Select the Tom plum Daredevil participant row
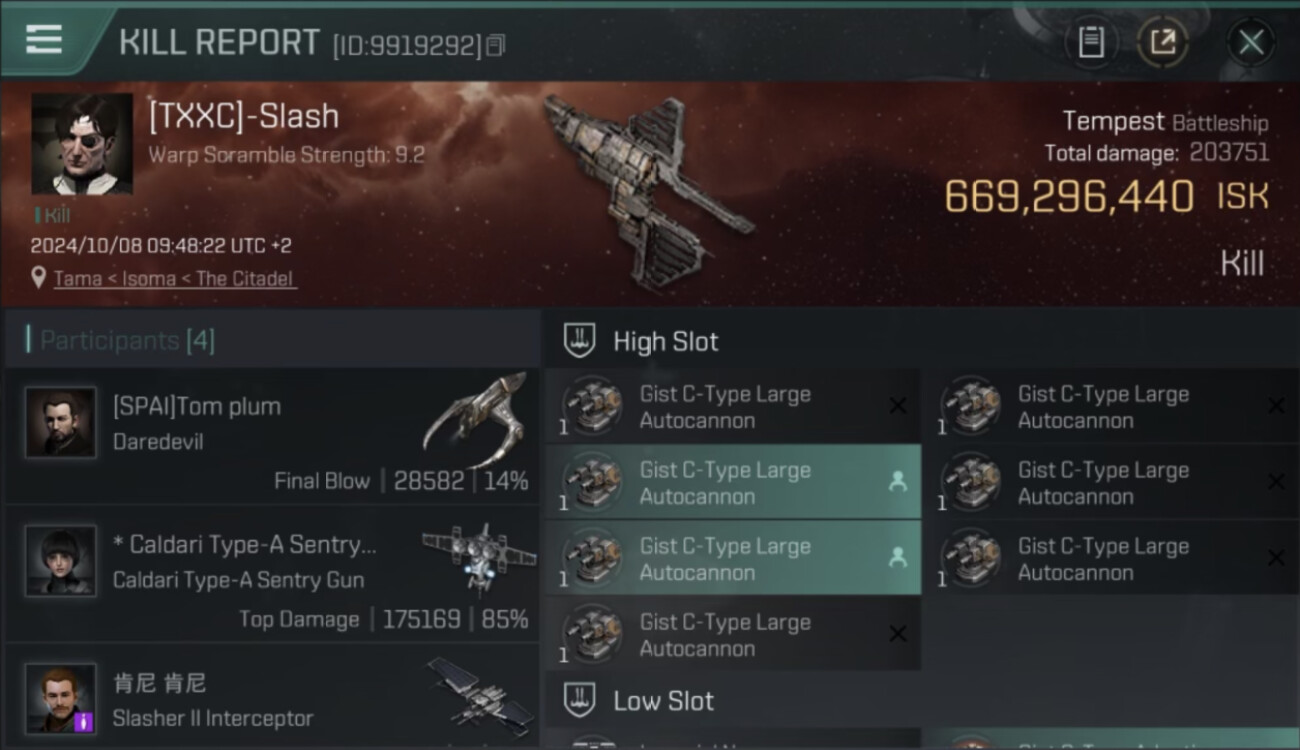This screenshot has height=750, width=1300. (272, 435)
